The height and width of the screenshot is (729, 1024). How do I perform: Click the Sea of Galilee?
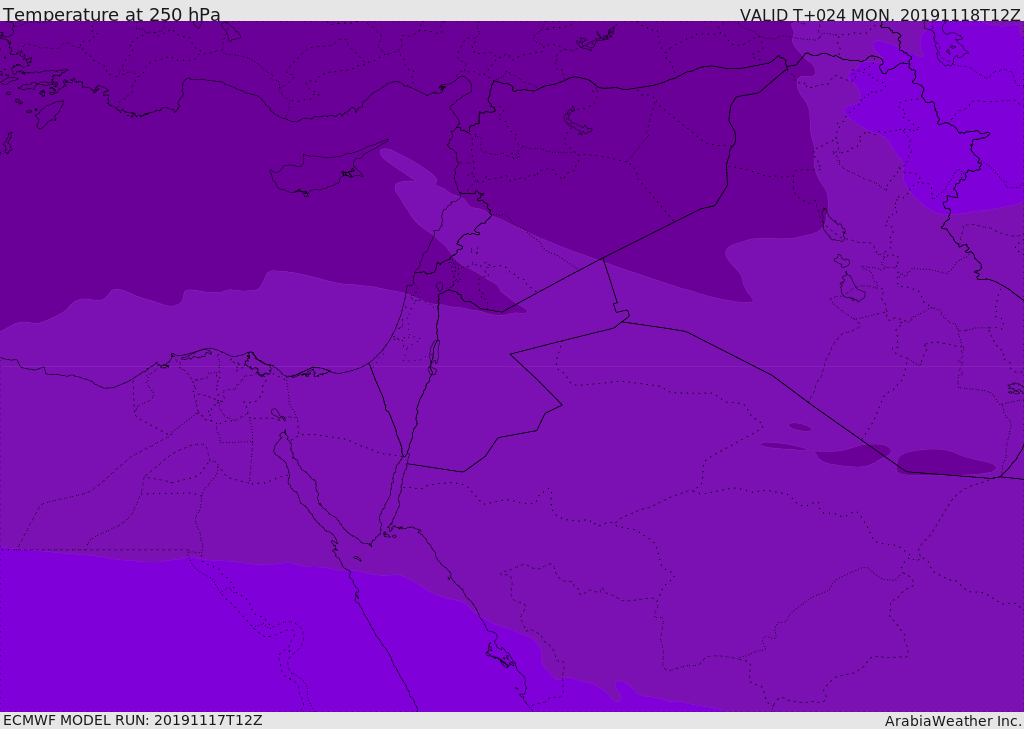click(x=439, y=287)
